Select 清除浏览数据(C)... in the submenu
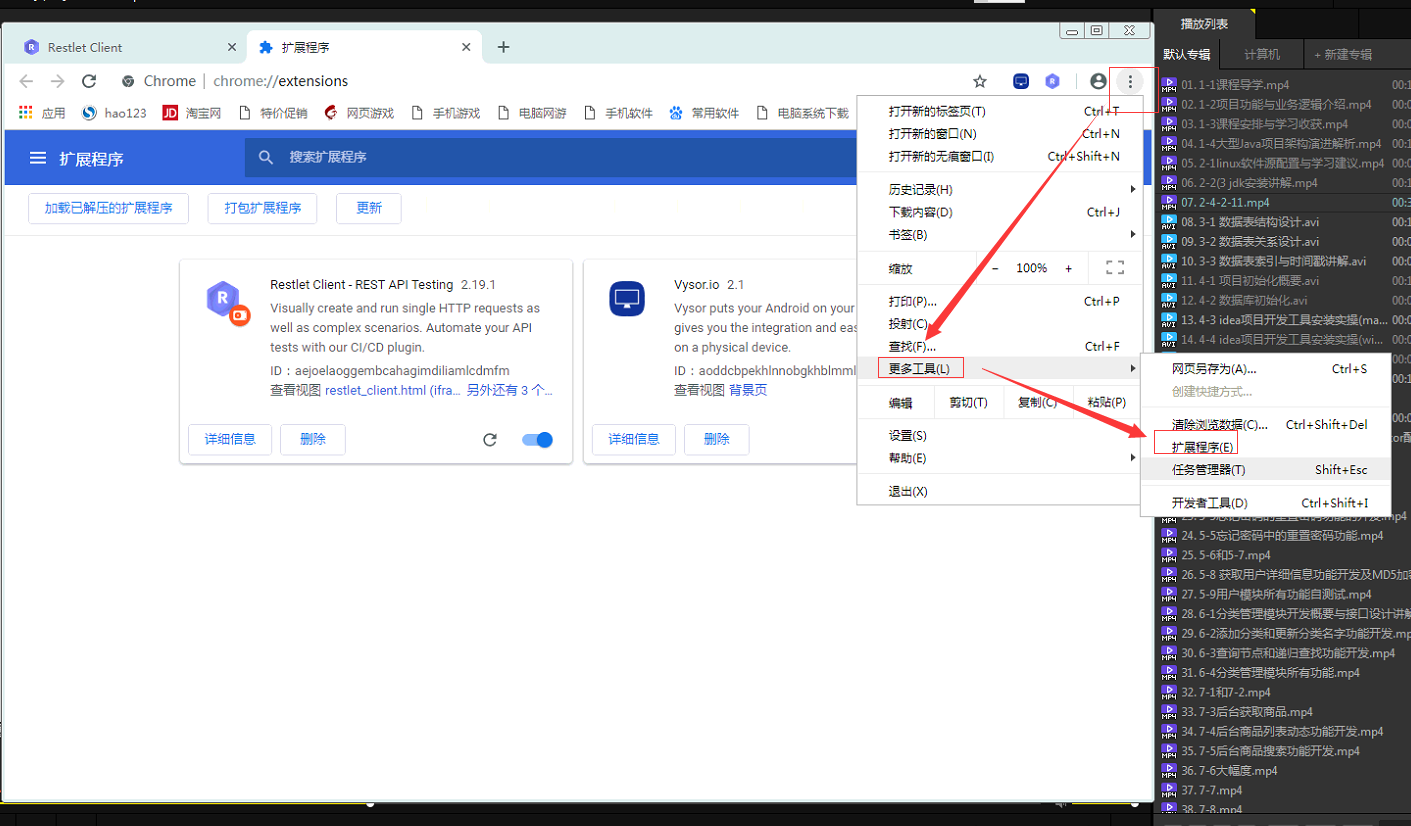The height and width of the screenshot is (826, 1411). coord(1265,425)
